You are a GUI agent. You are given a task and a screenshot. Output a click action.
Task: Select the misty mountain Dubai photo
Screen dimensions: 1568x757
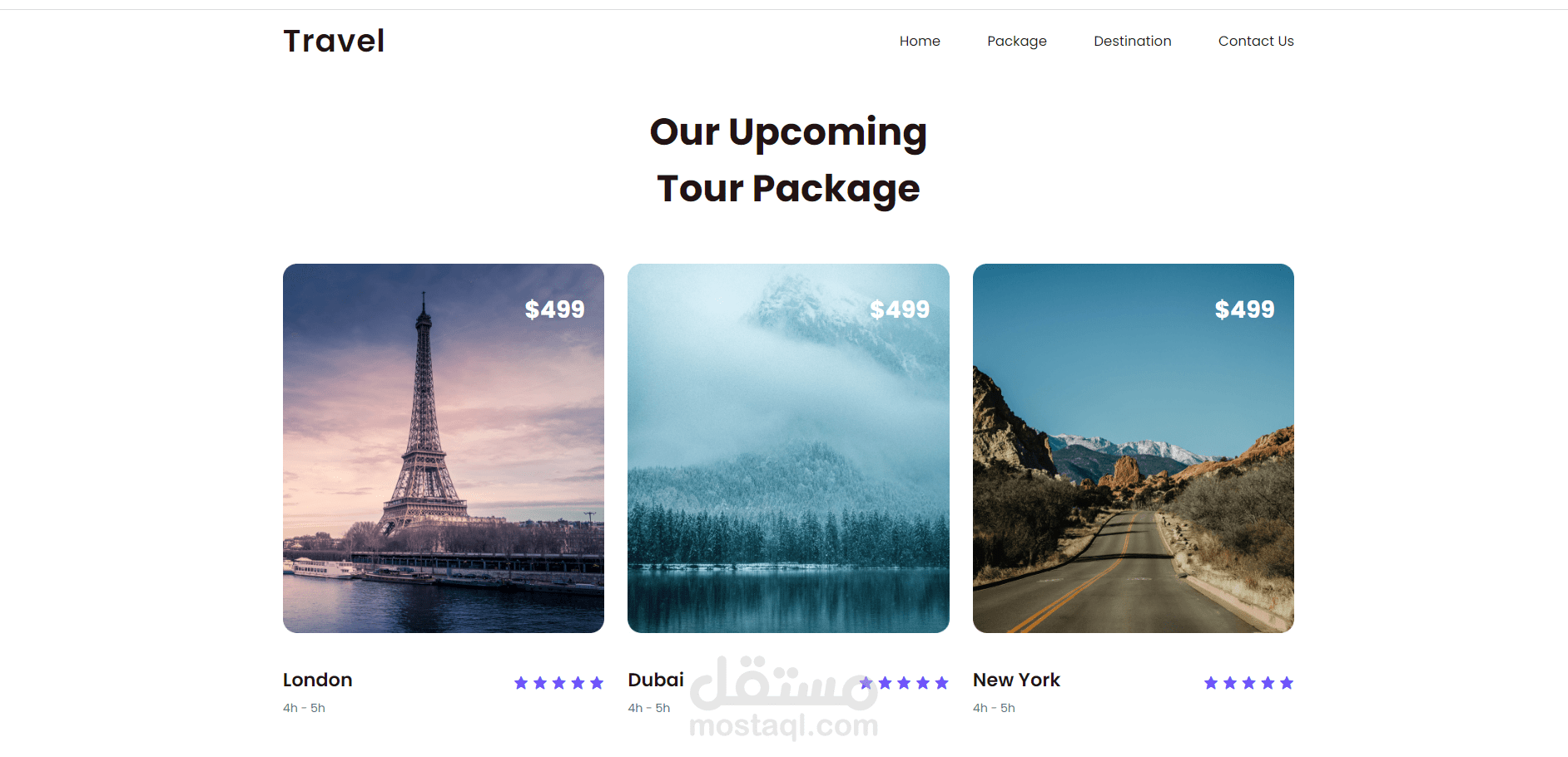(x=788, y=448)
